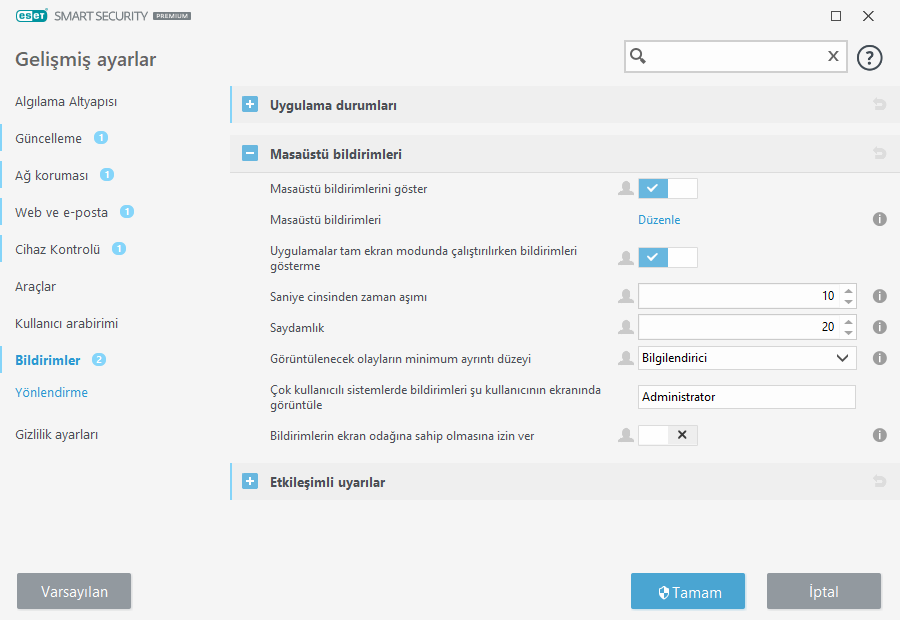The image size is (900, 620).
Task: Click info icon next to Masaüstü bildirimleri Düzenle
Action: pos(880,220)
